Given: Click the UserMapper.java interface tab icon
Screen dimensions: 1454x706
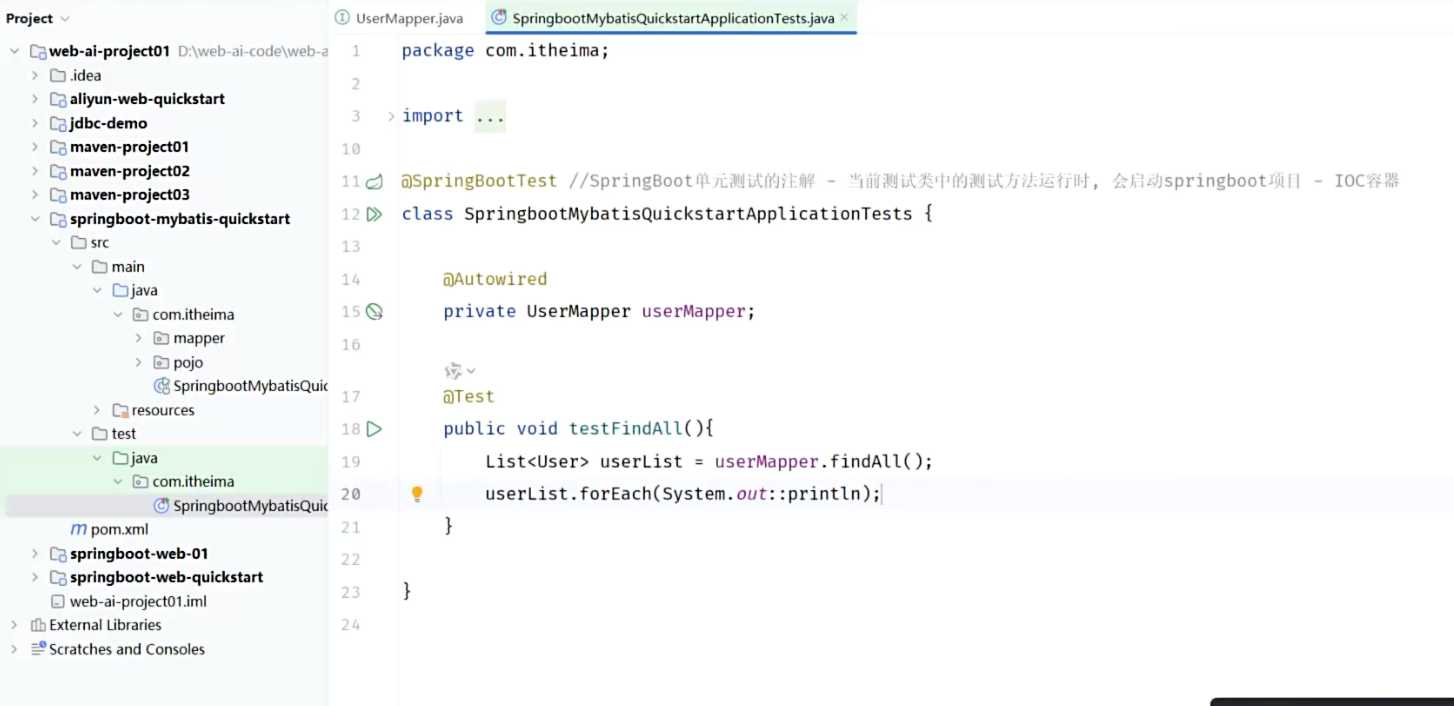Looking at the screenshot, I should tap(343, 18).
